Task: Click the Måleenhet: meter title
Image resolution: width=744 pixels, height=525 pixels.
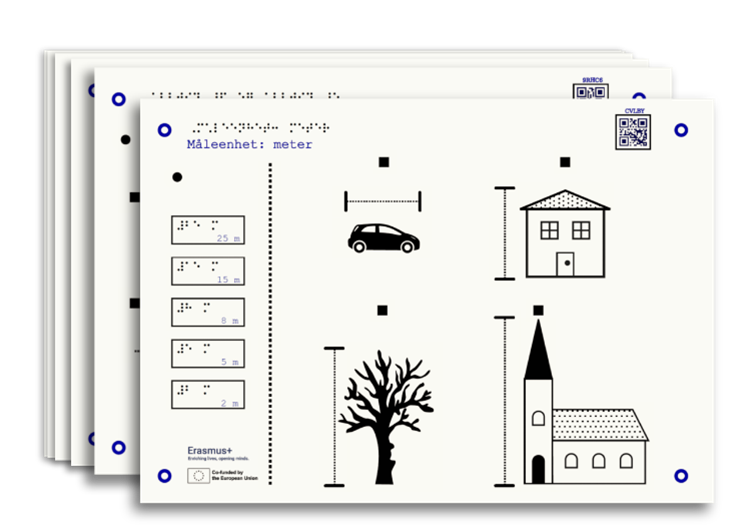Action: (250, 144)
